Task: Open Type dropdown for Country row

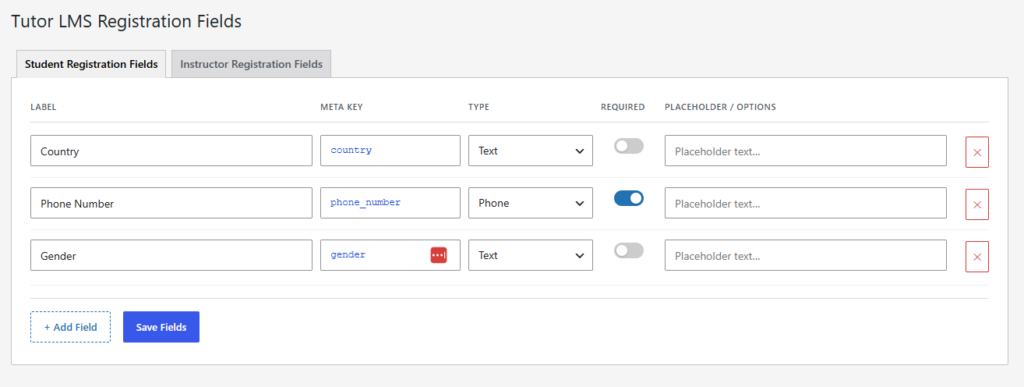Action: pos(530,151)
